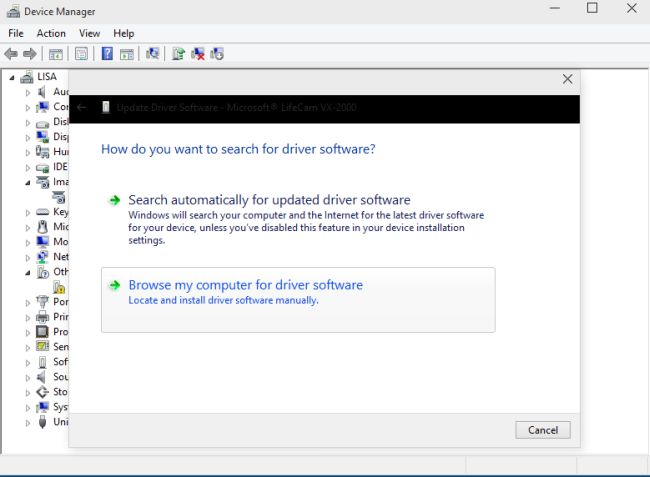This screenshot has height=477, width=650.
Task: Select the green arrow beside Search automatically
Action: pyautogui.click(x=114, y=200)
